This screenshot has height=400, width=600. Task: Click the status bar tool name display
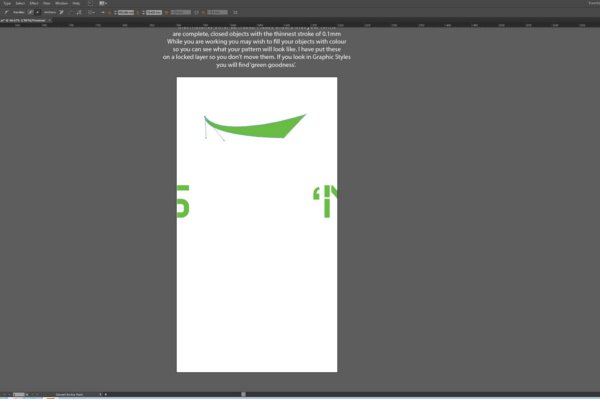tap(69, 395)
